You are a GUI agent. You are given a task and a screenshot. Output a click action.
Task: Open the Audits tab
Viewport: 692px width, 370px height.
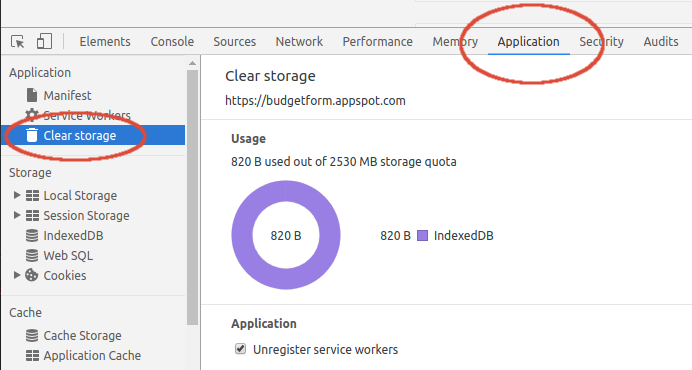(x=661, y=42)
